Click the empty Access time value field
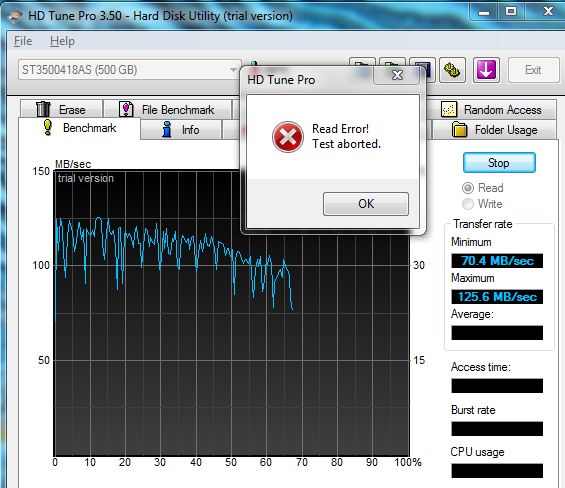 [497, 386]
